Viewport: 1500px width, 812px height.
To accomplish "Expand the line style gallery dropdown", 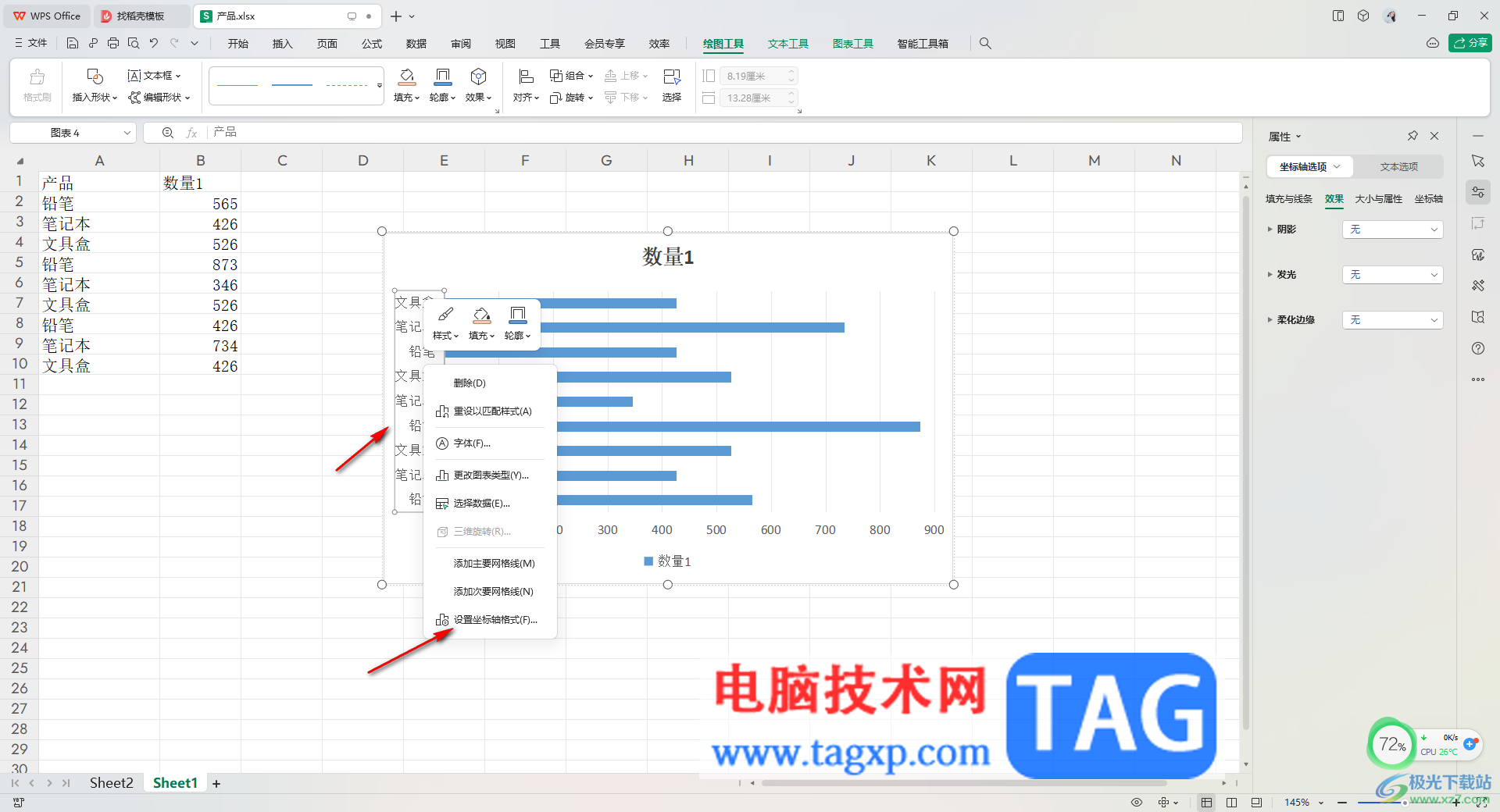I will (380, 85).
